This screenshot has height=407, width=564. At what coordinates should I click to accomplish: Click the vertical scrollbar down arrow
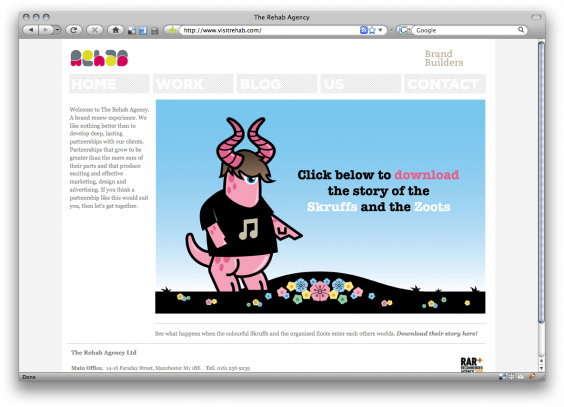541,368
